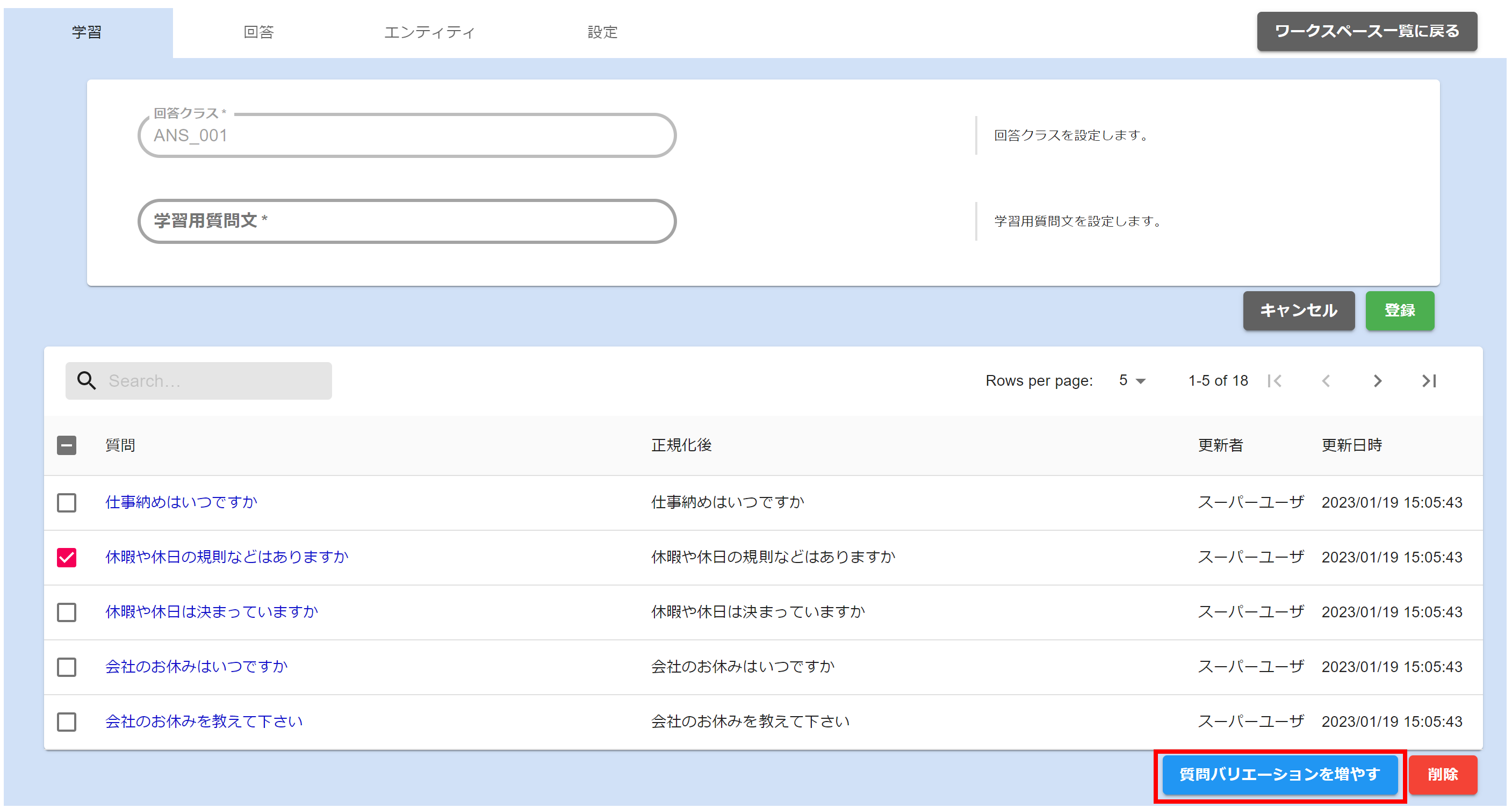Go to the next page of results

pyautogui.click(x=1378, y=381)
